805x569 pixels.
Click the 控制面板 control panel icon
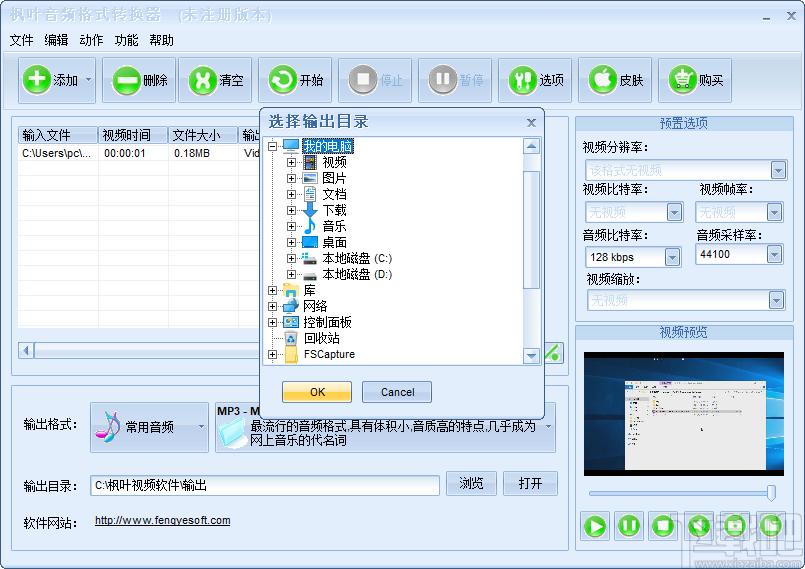[291, 323]
